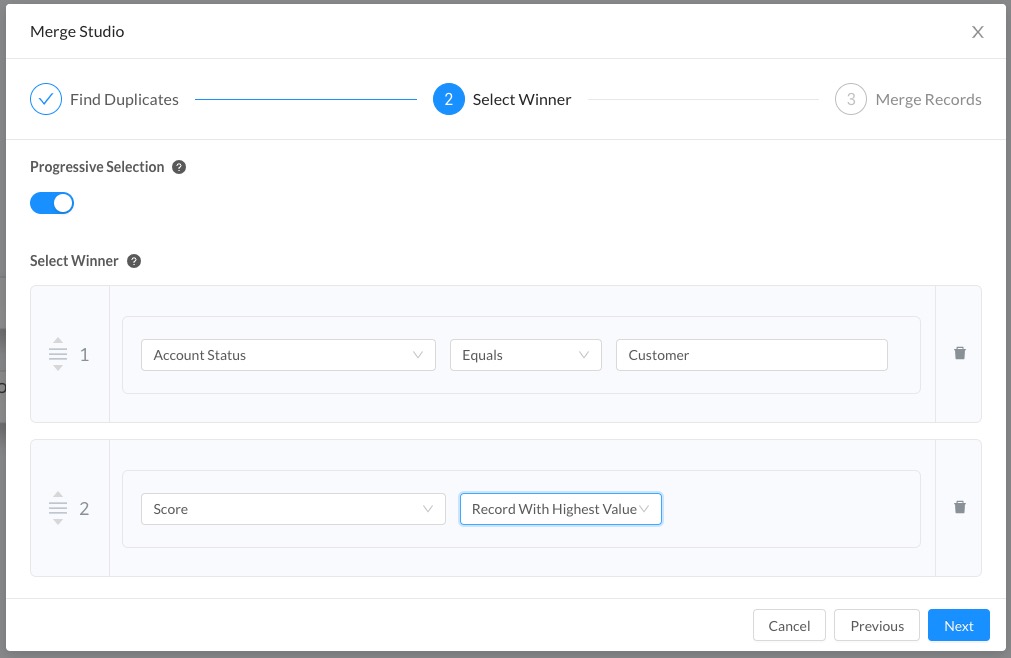Open the Record With Highest Value dropdown

coord(560,509)
